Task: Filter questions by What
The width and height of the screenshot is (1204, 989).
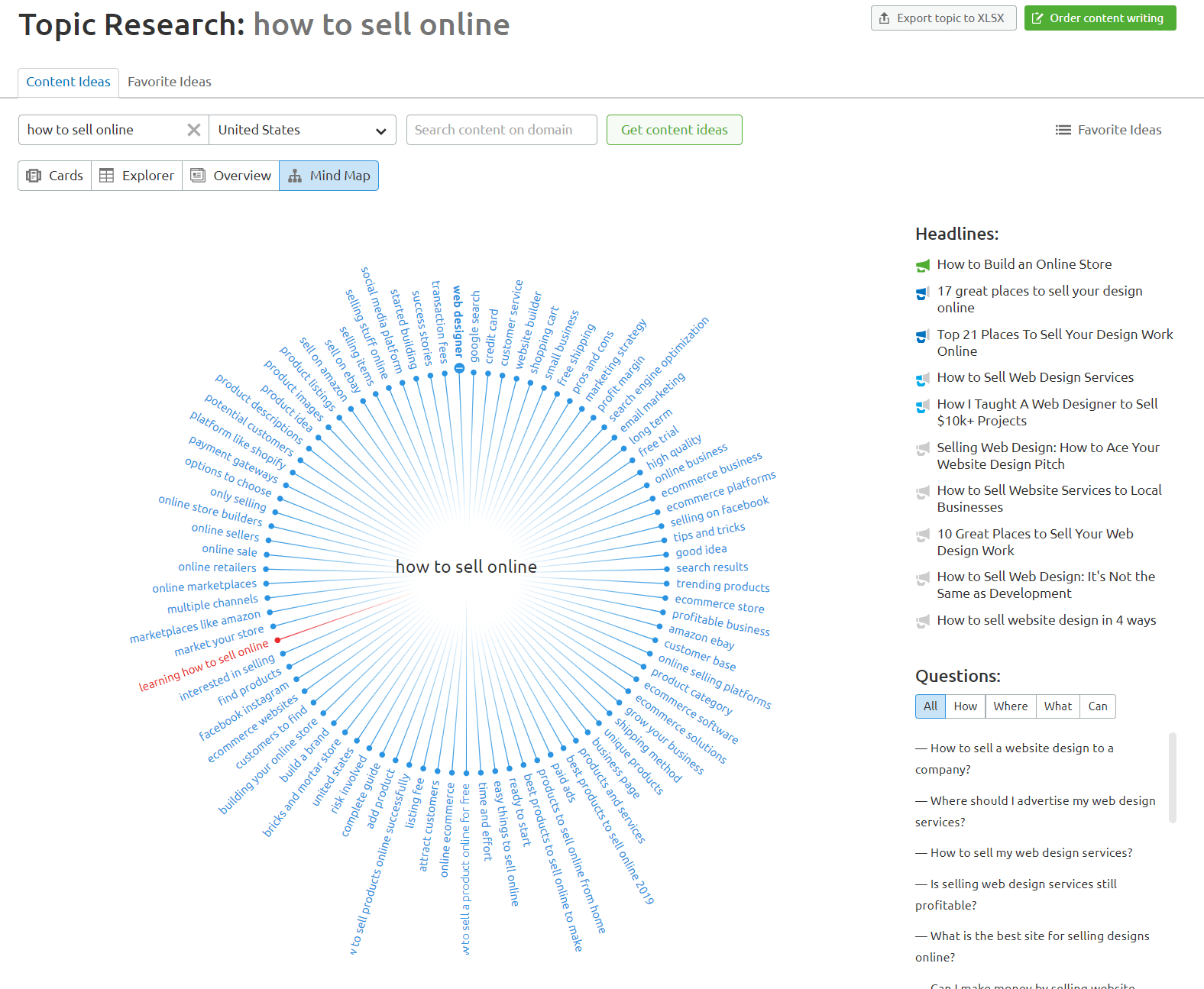Action: coord(1057,706)
